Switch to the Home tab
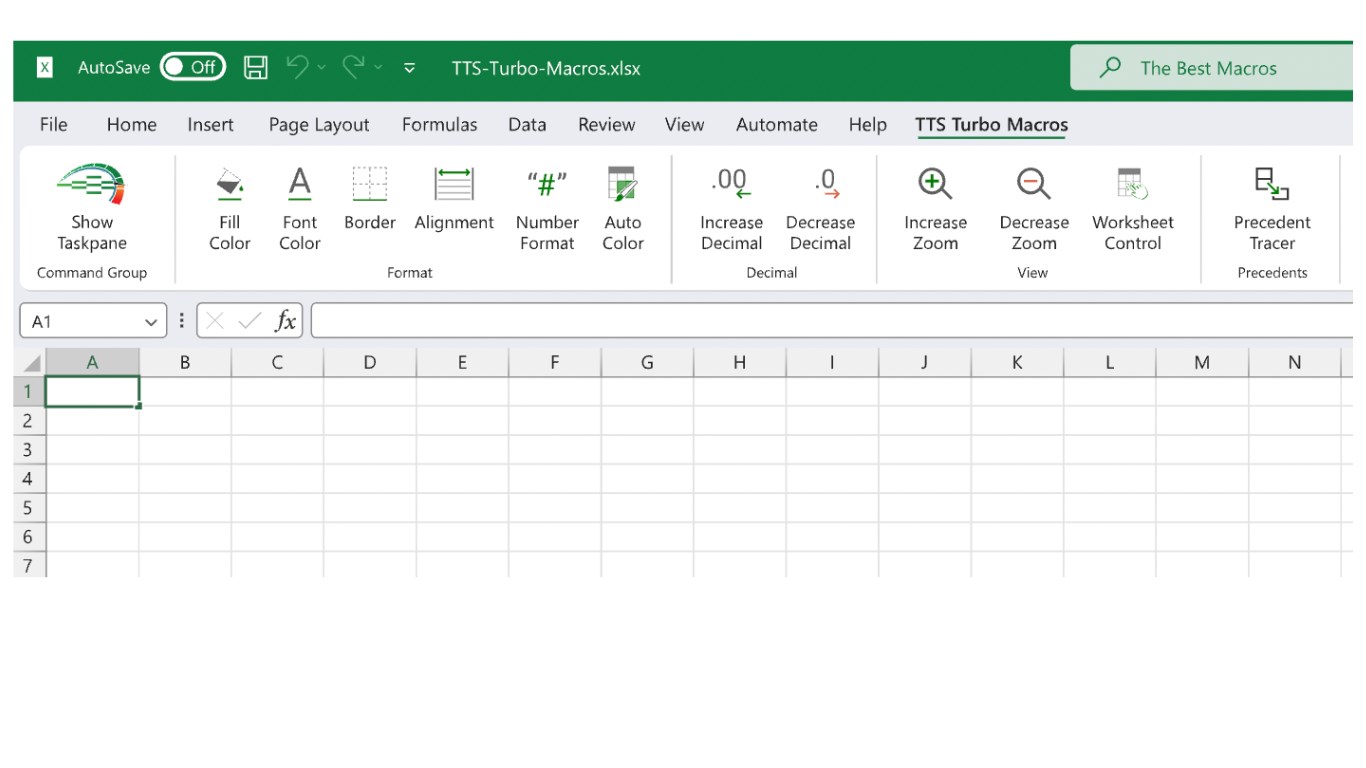This screenshot has height=768, width=1366. pyautogui.click(x=132, y=125)
